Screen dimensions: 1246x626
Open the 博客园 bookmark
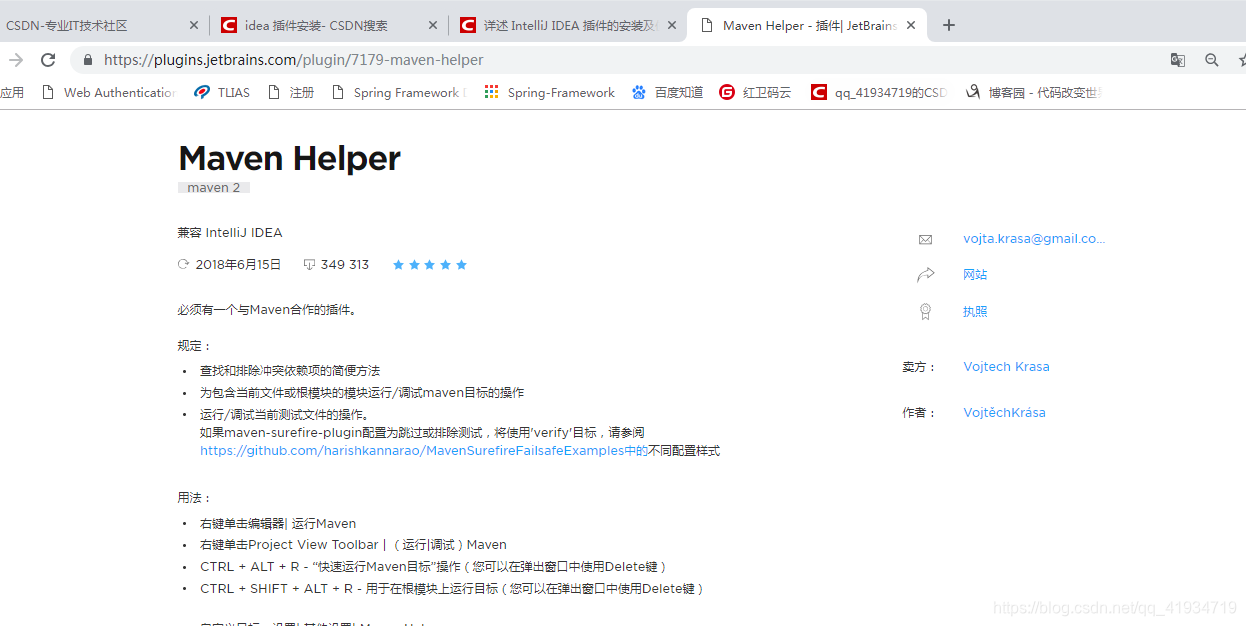coord(1034,92)
